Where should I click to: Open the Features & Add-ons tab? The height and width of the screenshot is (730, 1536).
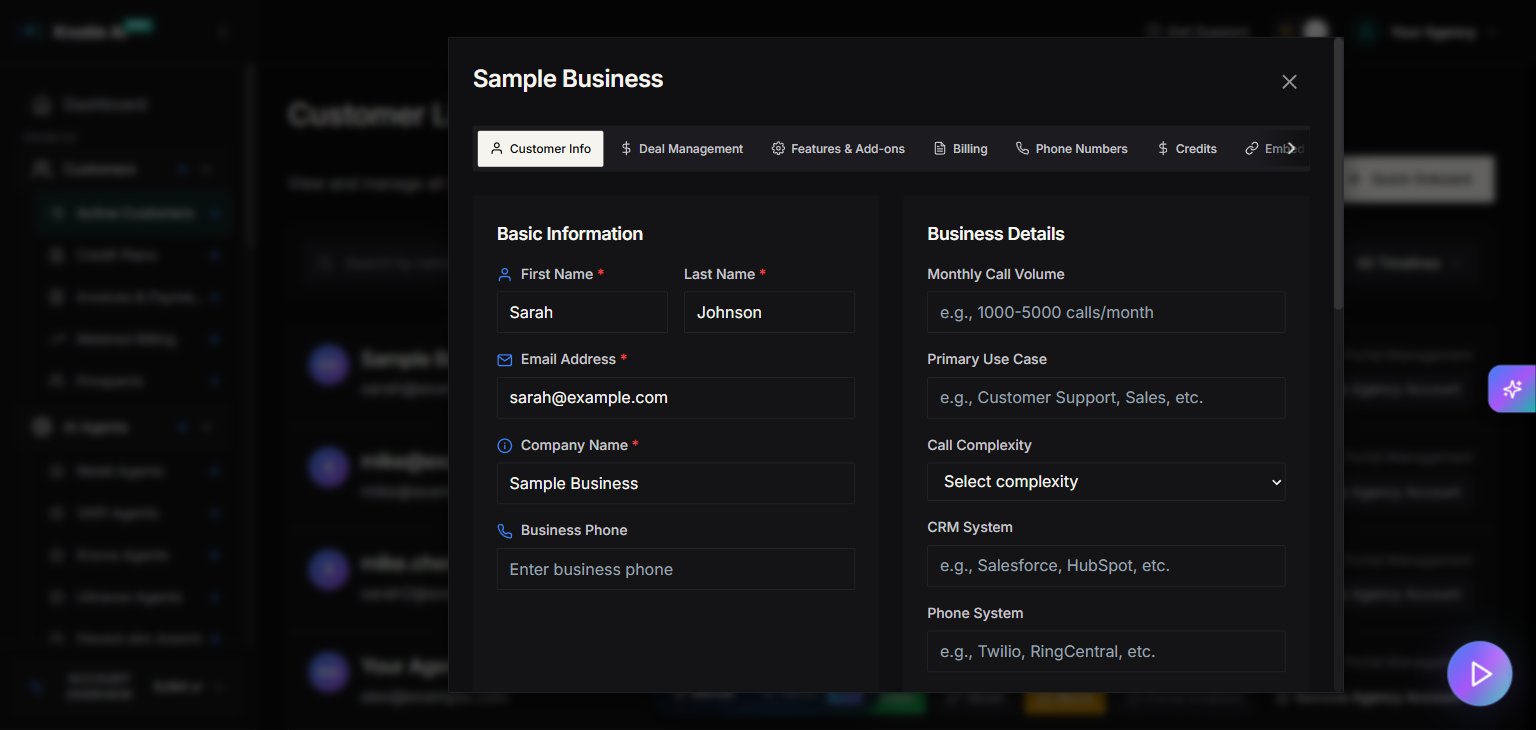pyautogui.click(x=838, y=149)
